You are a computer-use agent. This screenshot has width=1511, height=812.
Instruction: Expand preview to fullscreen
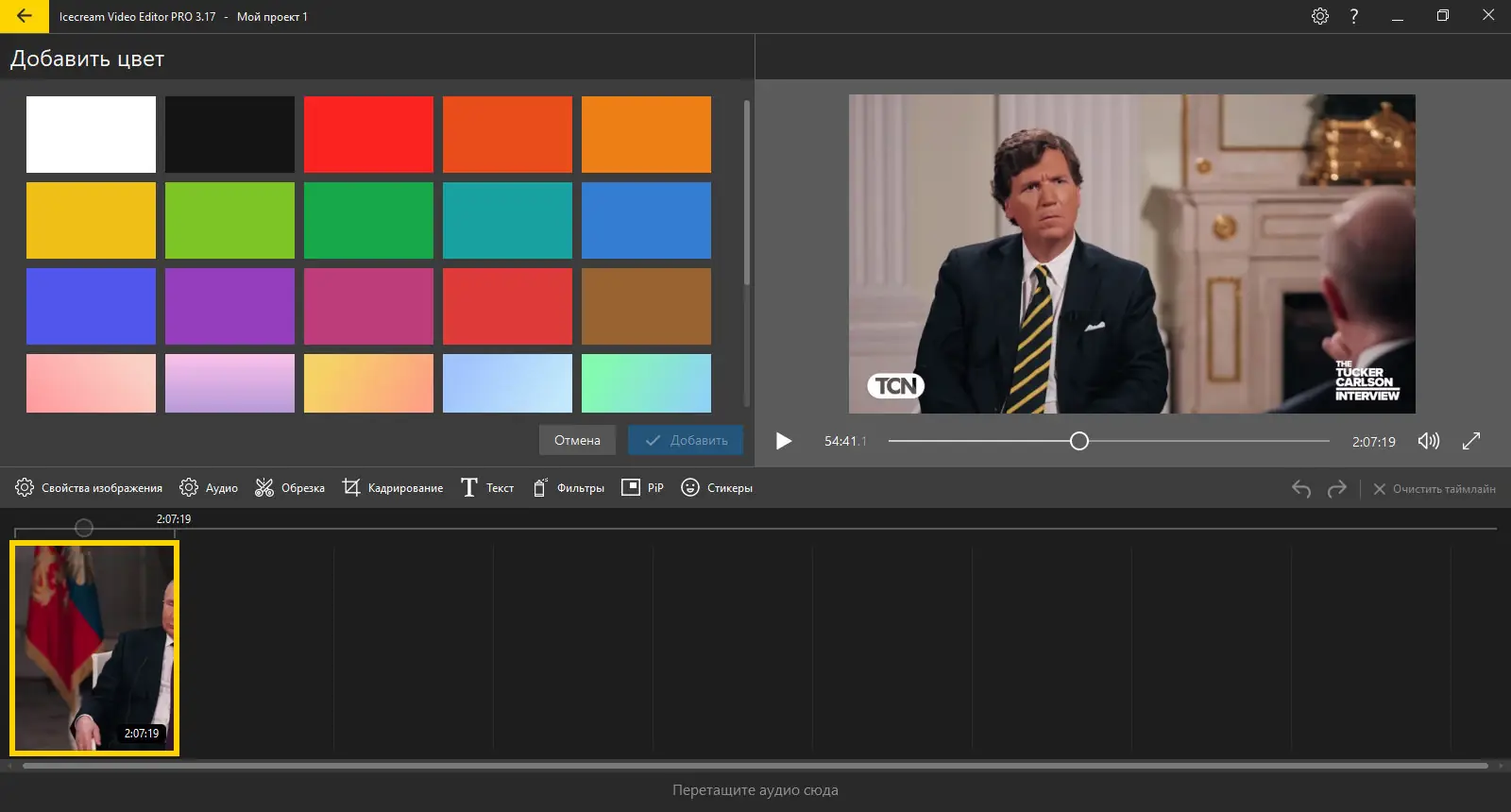[x=1471, y=441]
